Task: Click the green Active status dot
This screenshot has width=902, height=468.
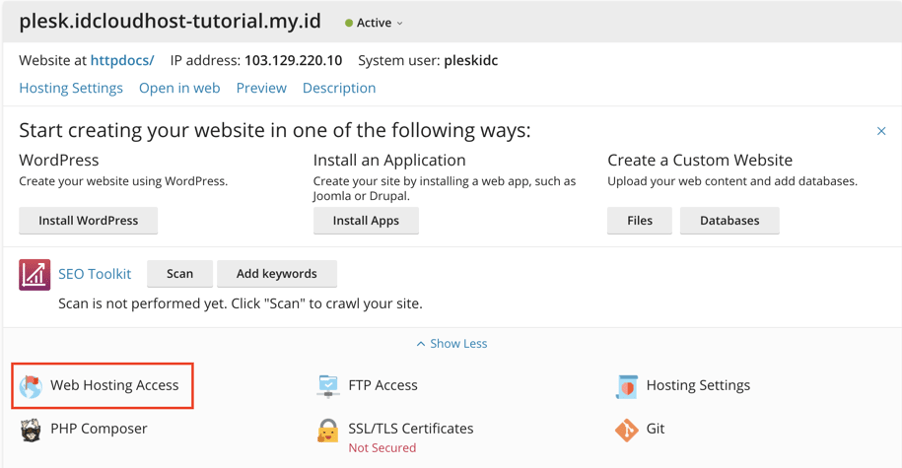Action: click(349, 23)
